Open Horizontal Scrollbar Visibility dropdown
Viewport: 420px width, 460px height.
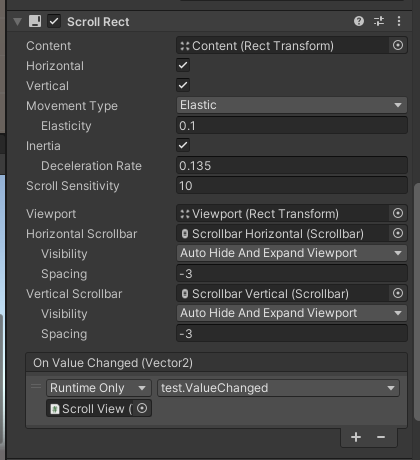(292, 253)
